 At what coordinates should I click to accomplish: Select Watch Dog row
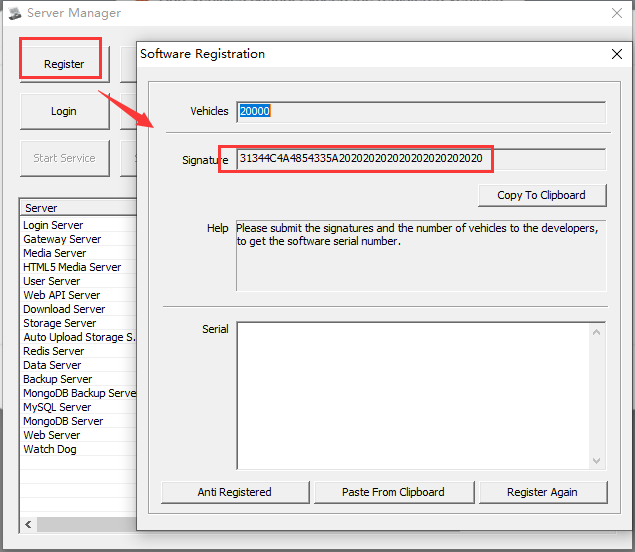[x=79, y=449]
